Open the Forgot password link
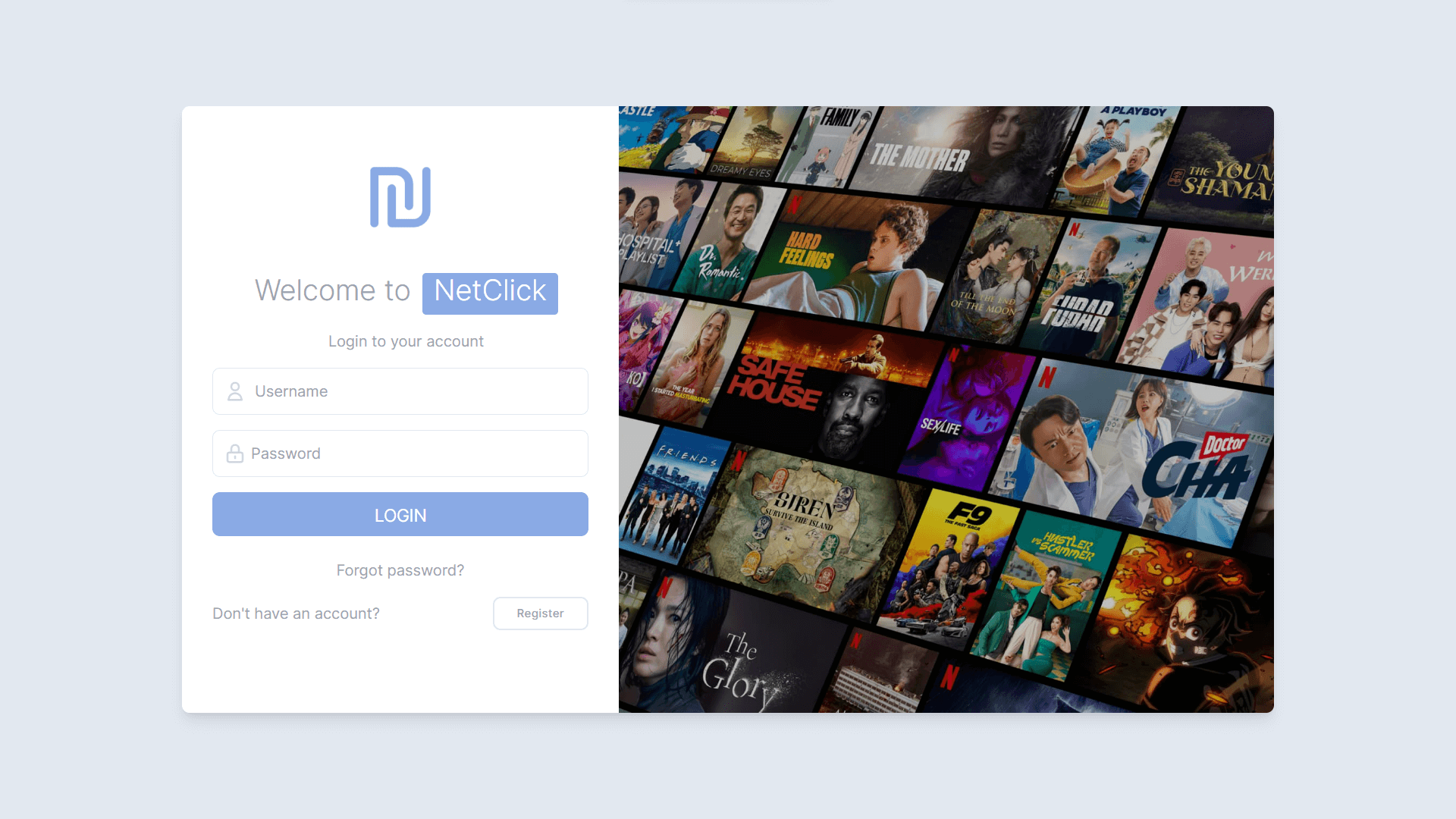The image size is (1456, 819). tap(400, 570)
